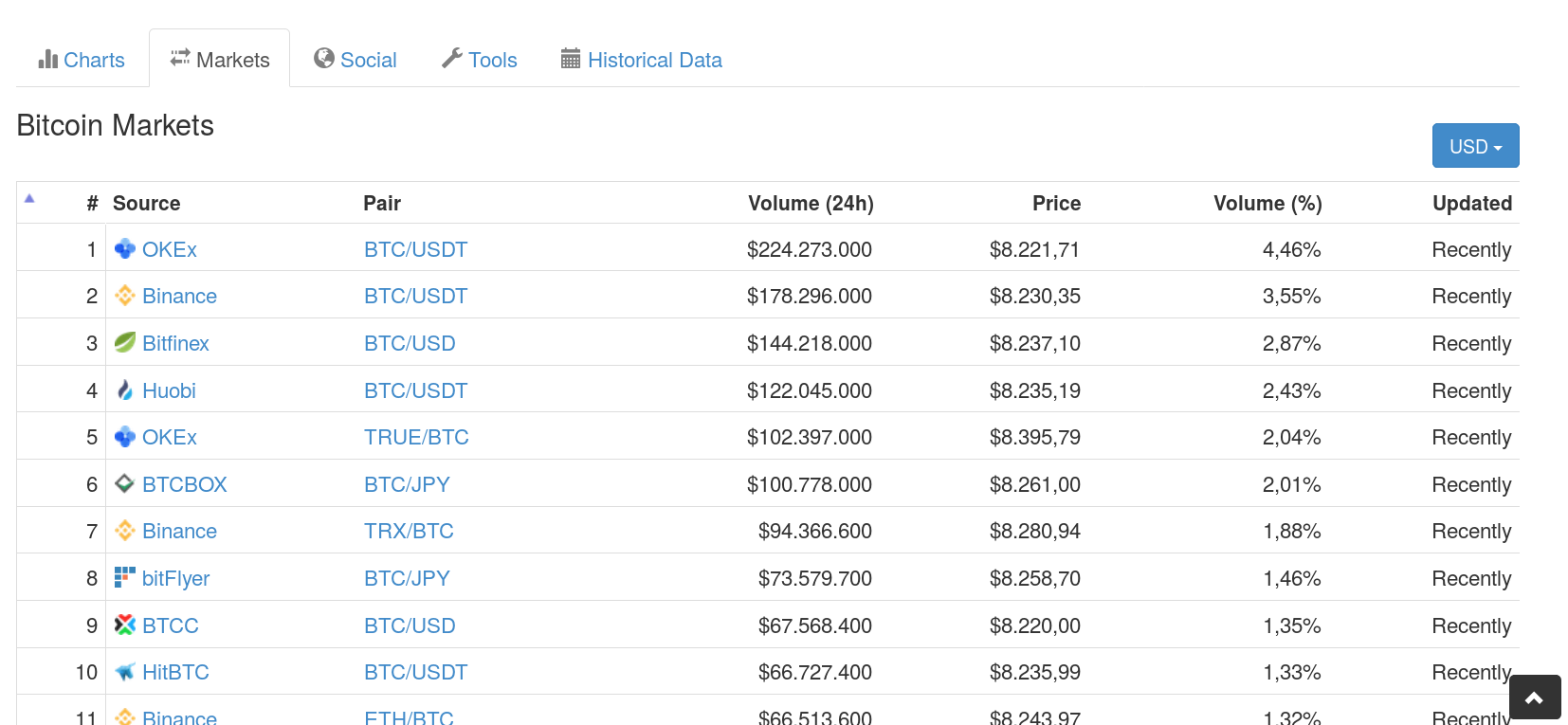
Task: Click the Bitcoin Markets heading
Action: tap(116, 125)
